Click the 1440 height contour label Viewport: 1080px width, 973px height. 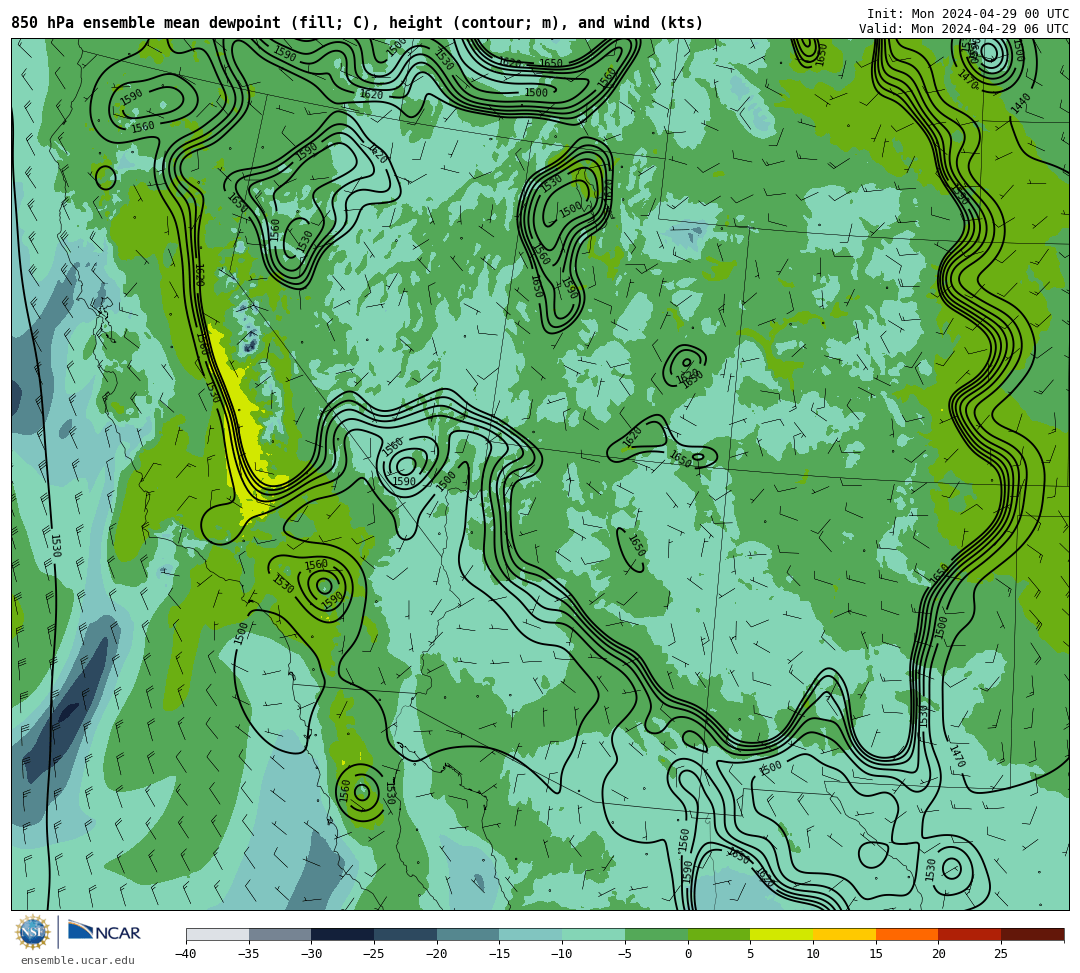[x=1021, y=103]
